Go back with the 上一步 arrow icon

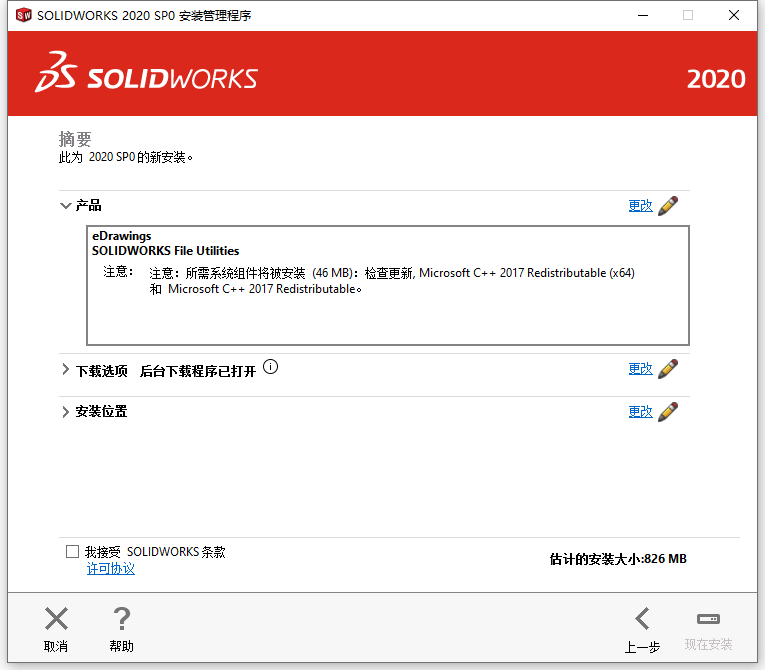(x=642, y=619)
